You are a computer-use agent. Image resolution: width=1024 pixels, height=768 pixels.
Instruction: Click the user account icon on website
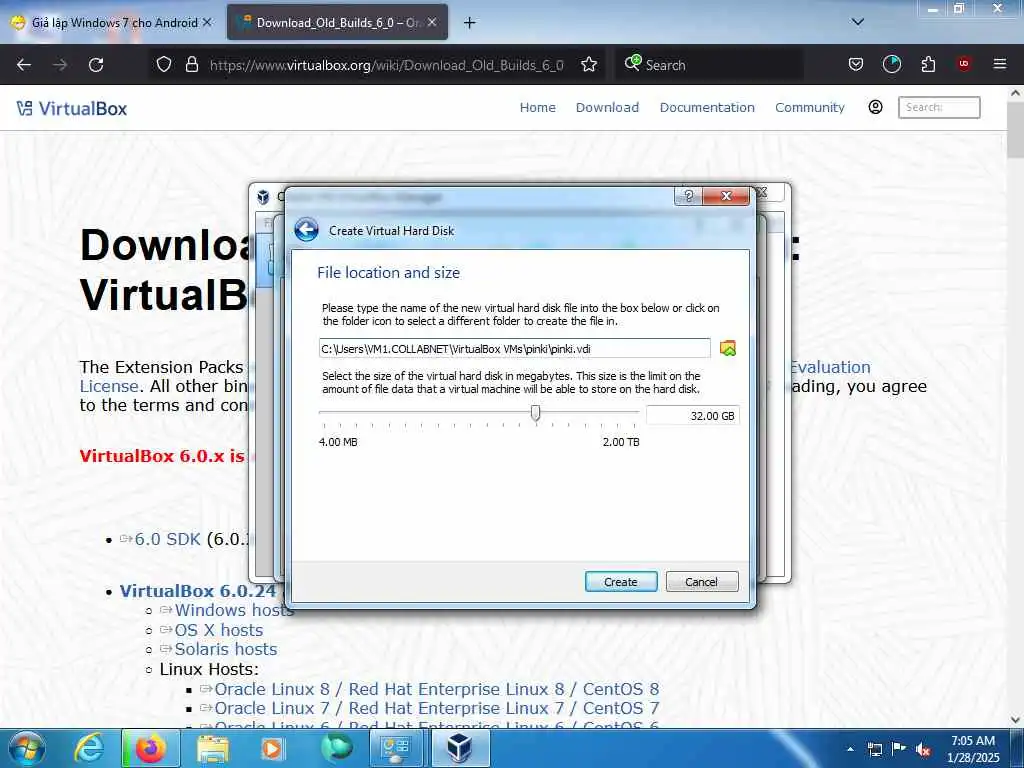[876, 107]
